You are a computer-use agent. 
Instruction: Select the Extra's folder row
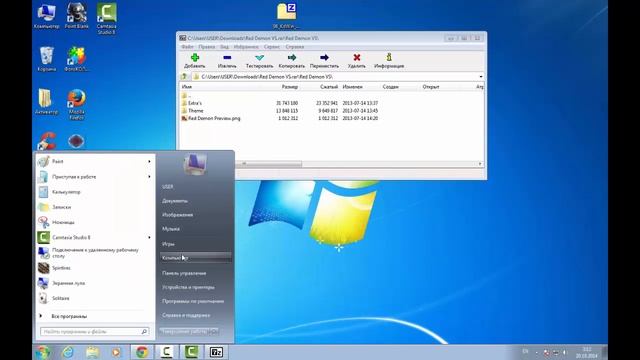(280, 103)
